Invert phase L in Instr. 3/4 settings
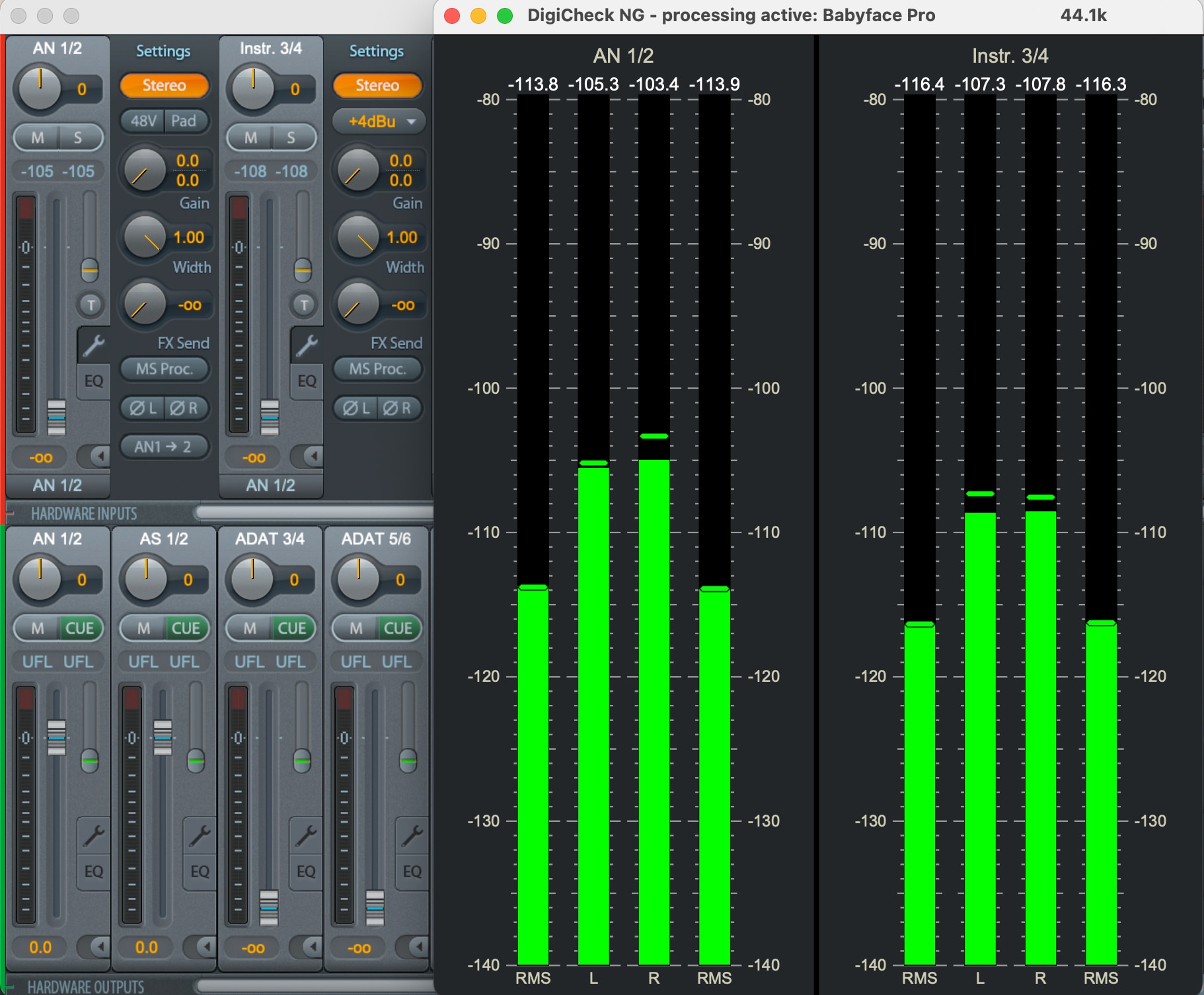 pyautogui.click(x=356, y=408)
